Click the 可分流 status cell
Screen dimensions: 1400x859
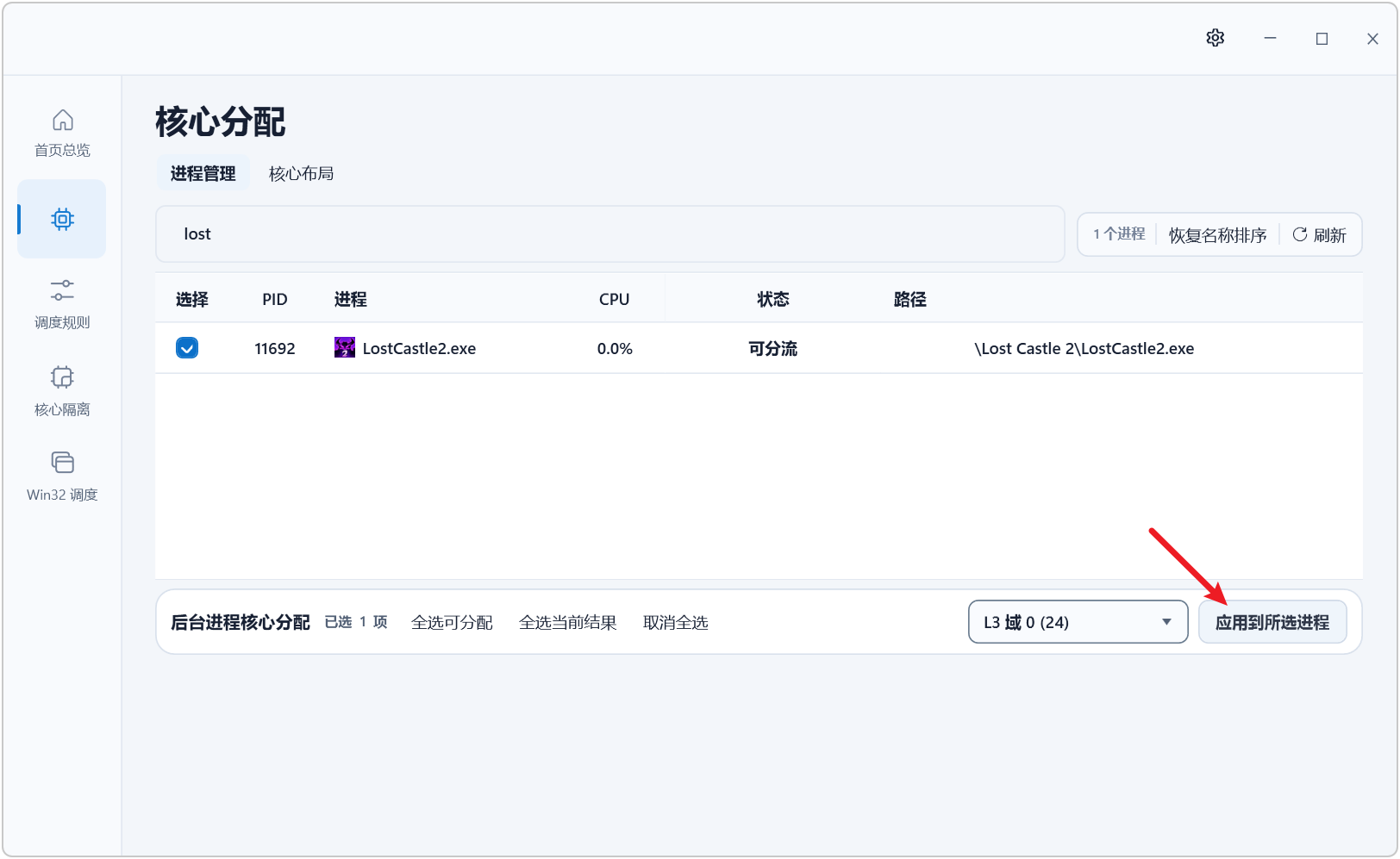(x=773, y=348)
